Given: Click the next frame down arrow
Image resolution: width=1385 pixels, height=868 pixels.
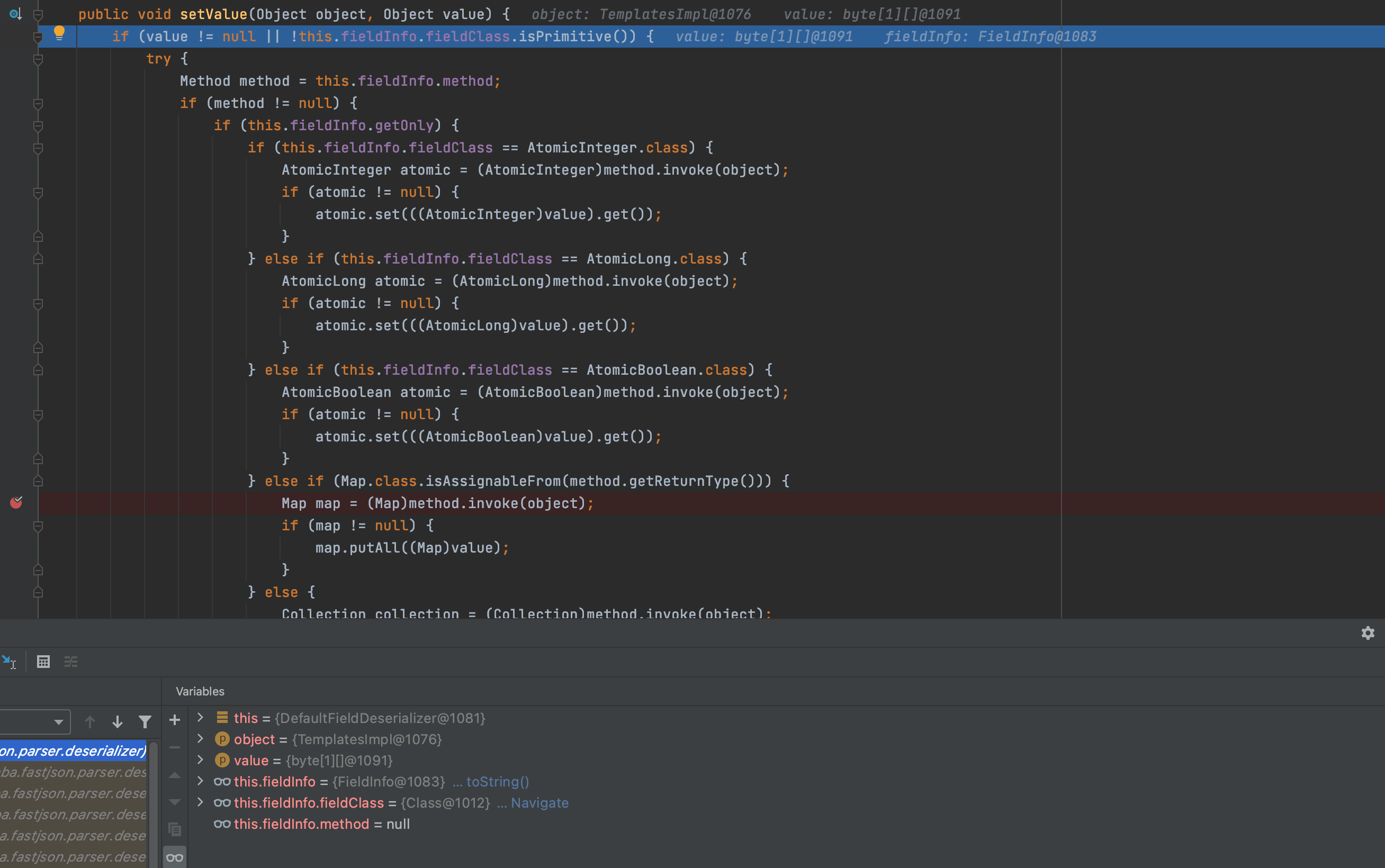Looking at the screenshot, I should 117,721.
